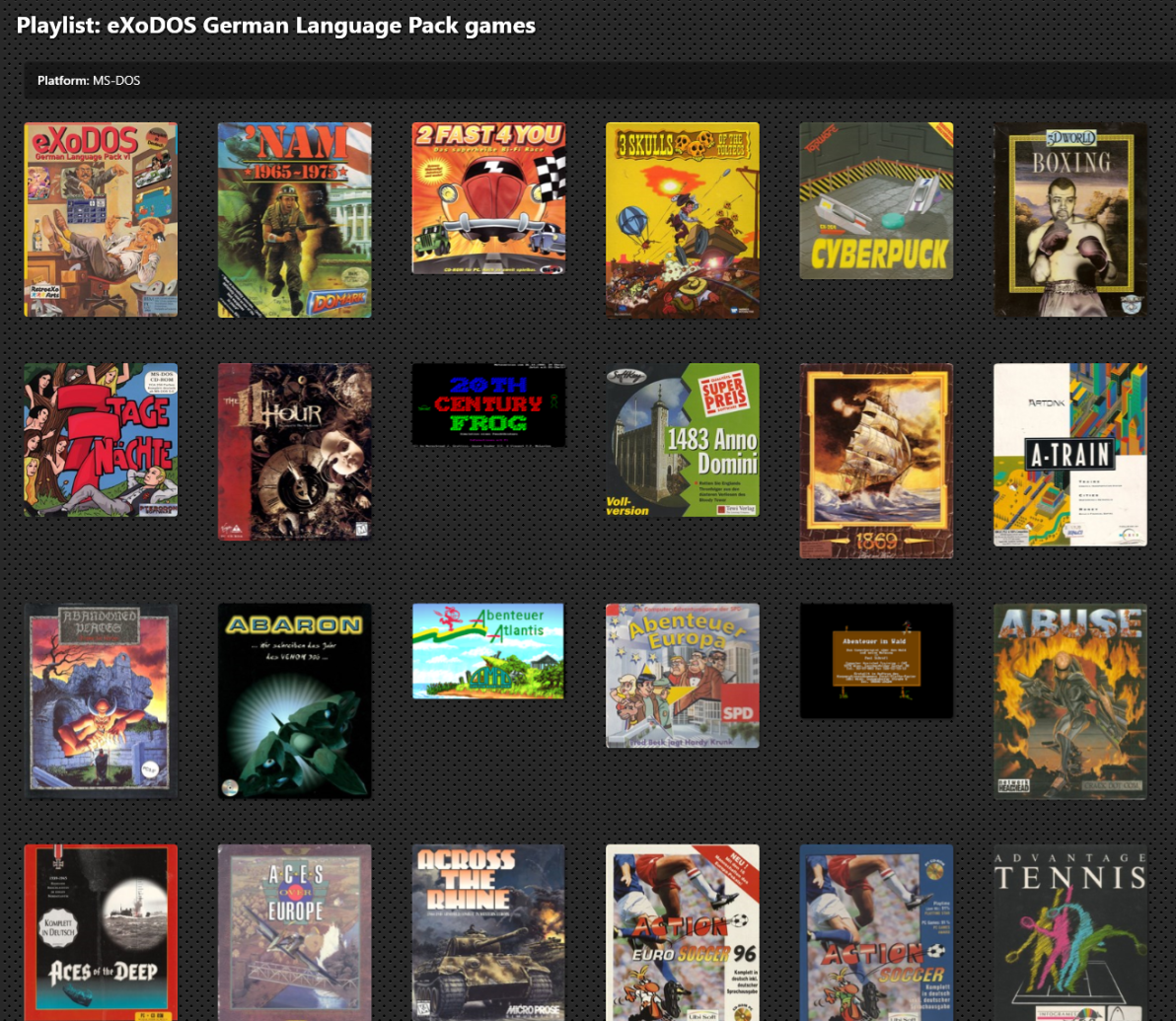This screenshot has width=1176, height=1021.
Task: Select the Abaron game cover
Action: click(295, 700)
